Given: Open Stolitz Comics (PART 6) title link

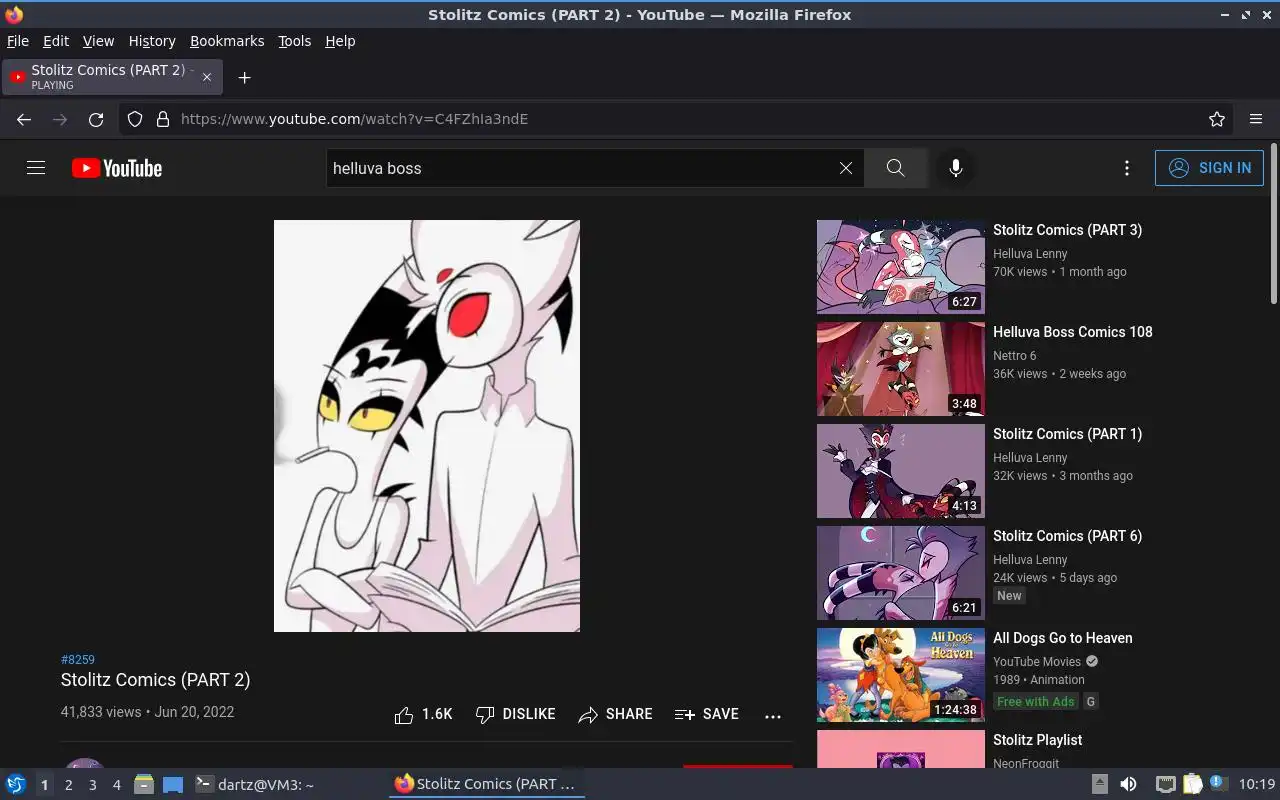Looking at the screenshot, I should click(1067, 536).
